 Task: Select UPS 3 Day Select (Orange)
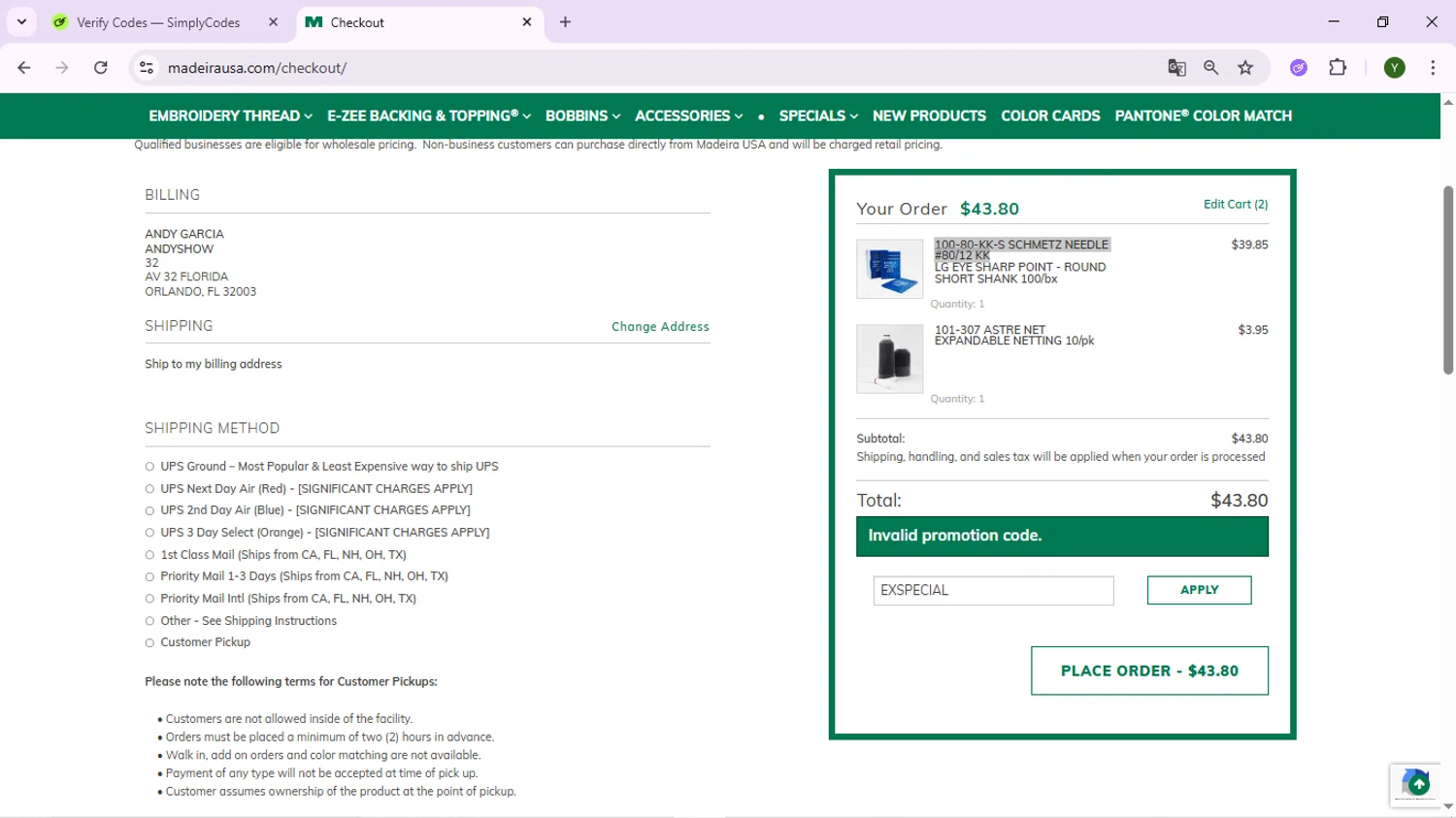click(x=149, y=533)
